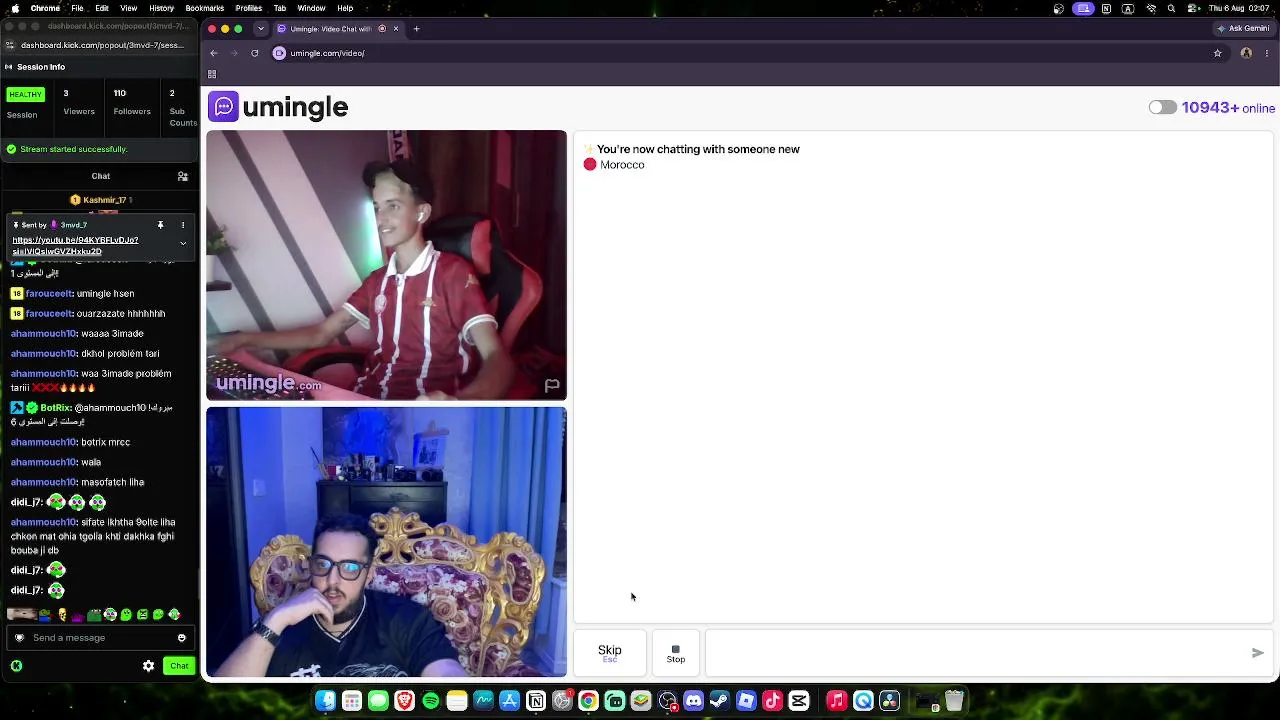Click the stranger's video feed
Screen dimensions: 1280x720
click(x=386, y=265)
